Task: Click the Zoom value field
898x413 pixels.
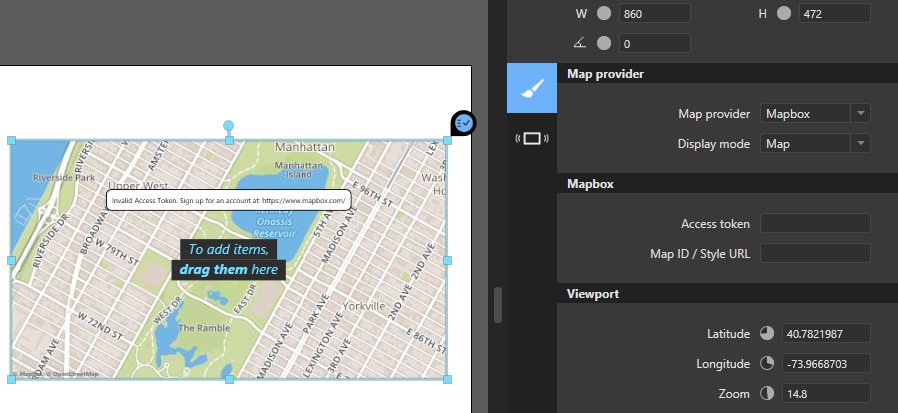Action: [x=827, y=393]
